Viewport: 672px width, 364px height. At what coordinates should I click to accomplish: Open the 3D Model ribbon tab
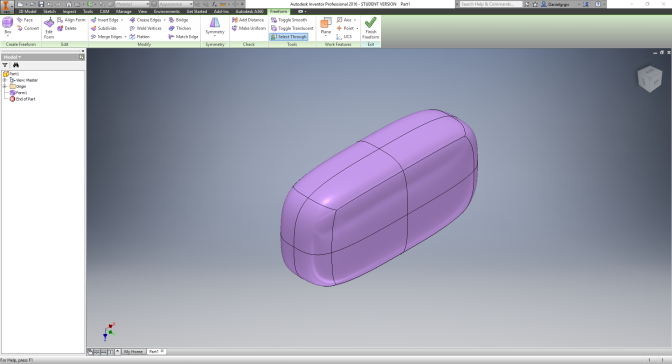tap(27, 12)
